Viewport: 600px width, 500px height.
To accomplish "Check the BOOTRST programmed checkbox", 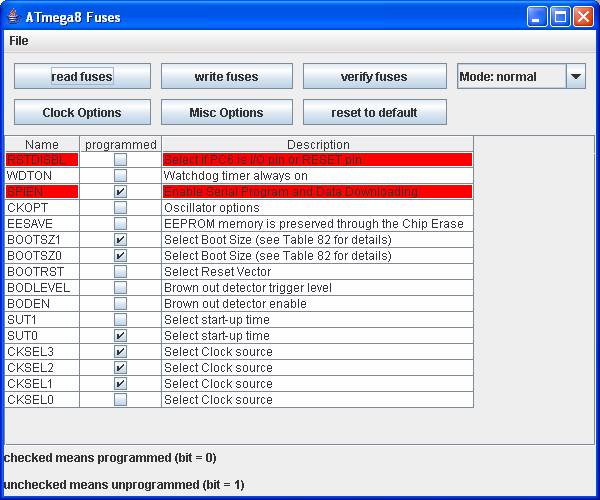I will (120, 272).
